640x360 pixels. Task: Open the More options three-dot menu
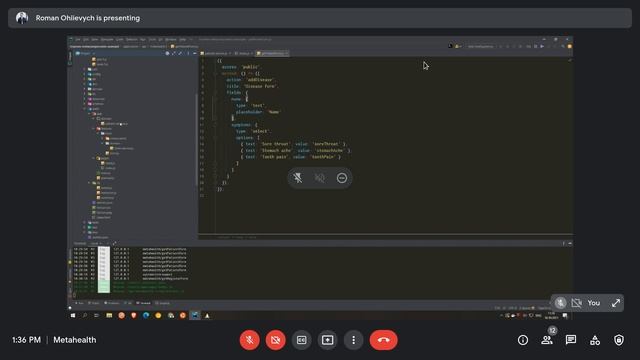353,340
